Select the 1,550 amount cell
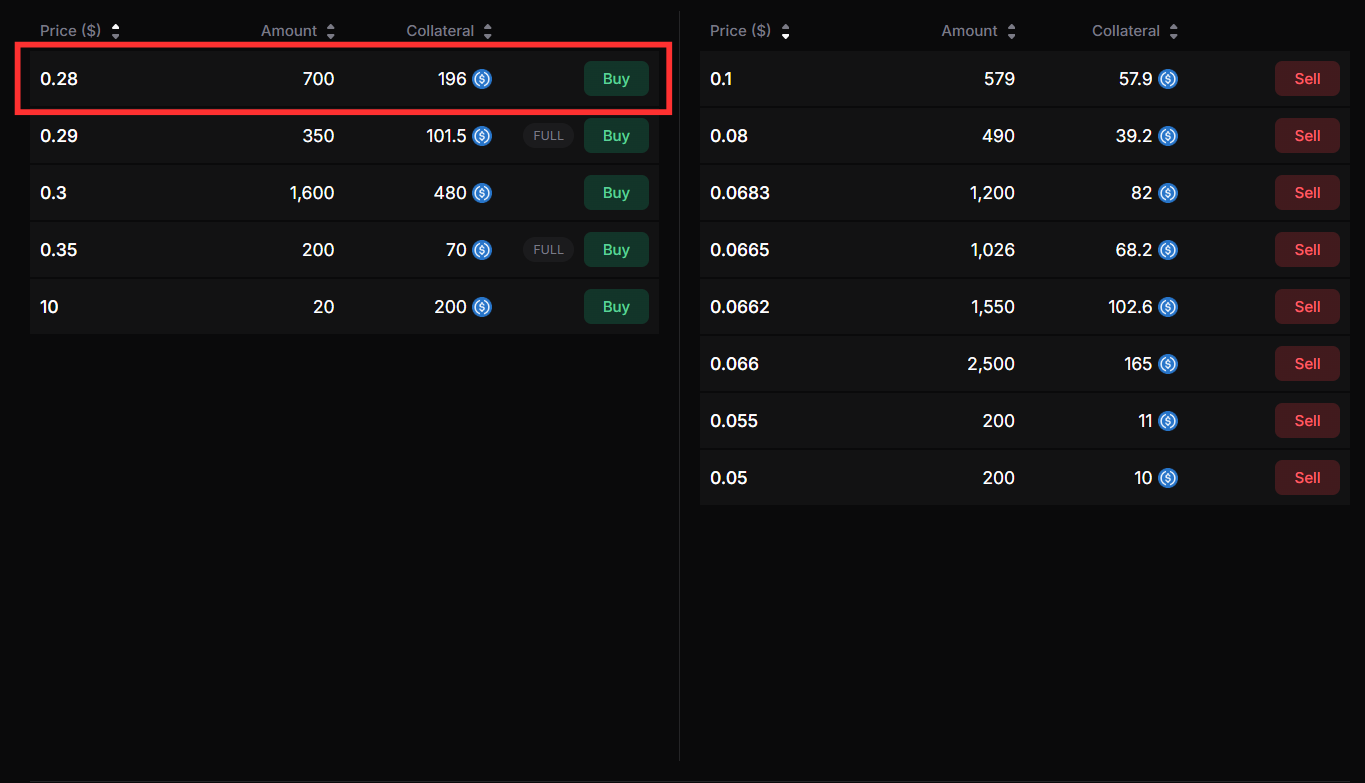This screenshot has width=1365, height=783. coord(992,307)
